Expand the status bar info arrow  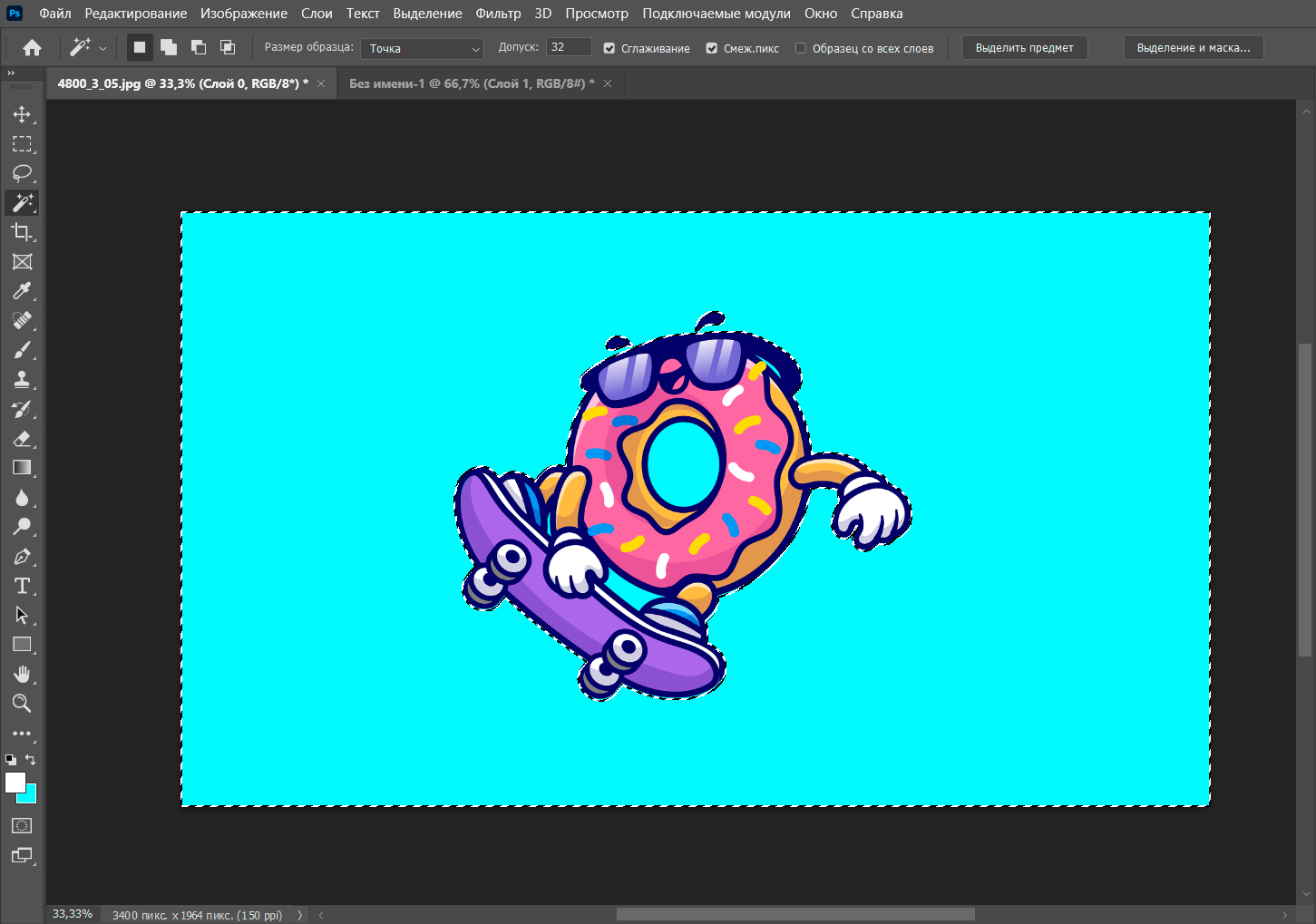tap(299, 915)
